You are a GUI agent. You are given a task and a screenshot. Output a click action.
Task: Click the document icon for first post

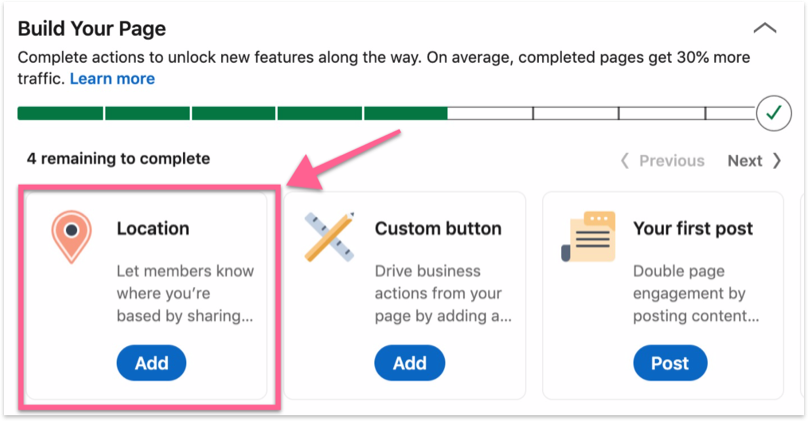point(588,238)
